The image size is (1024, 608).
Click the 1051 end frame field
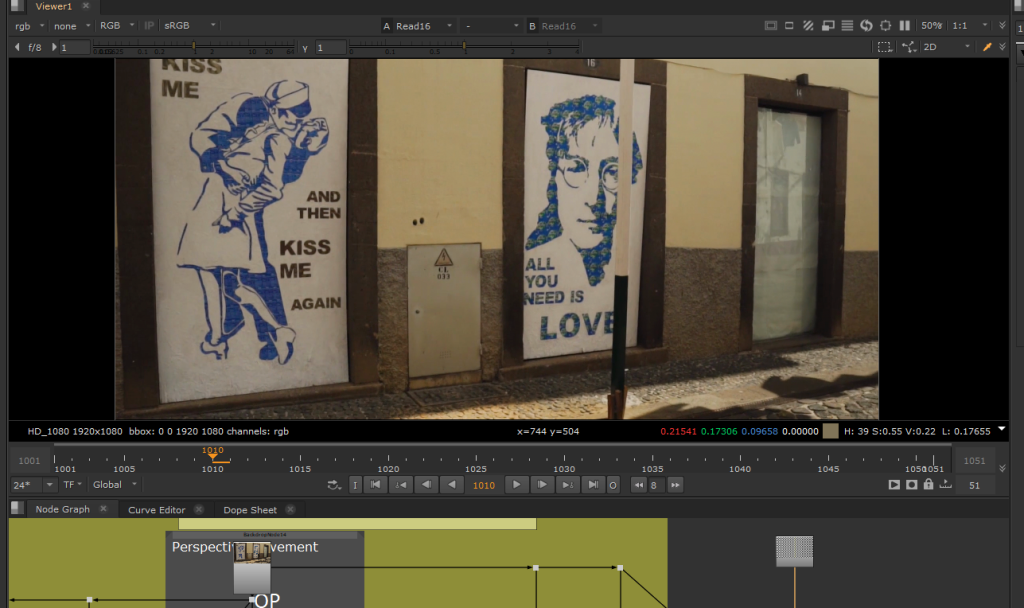[x=974, y=460]
